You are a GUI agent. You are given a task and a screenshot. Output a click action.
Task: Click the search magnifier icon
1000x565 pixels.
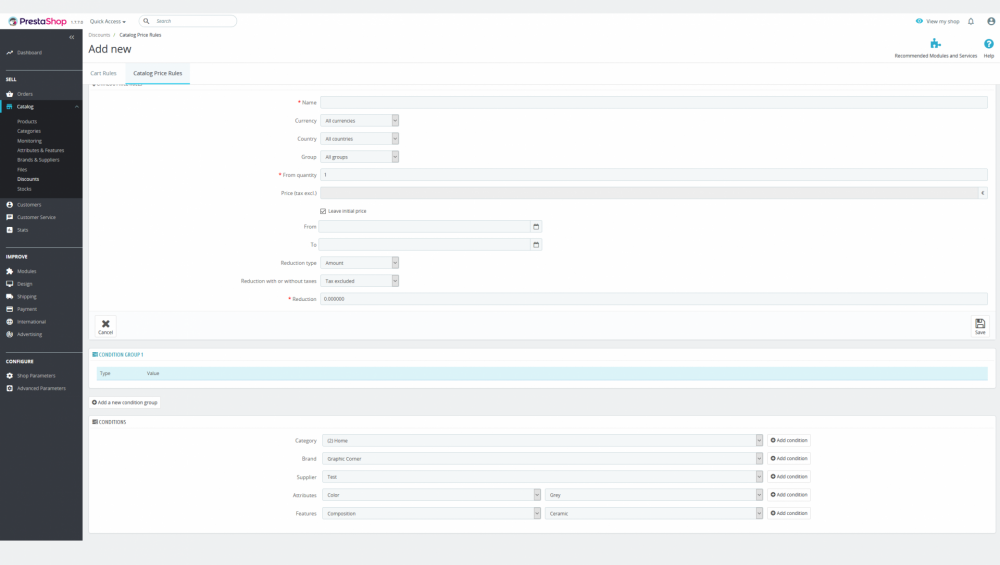point(146,21)
